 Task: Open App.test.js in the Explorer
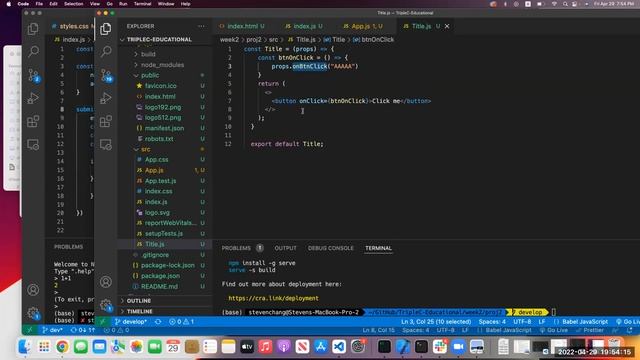160,180
